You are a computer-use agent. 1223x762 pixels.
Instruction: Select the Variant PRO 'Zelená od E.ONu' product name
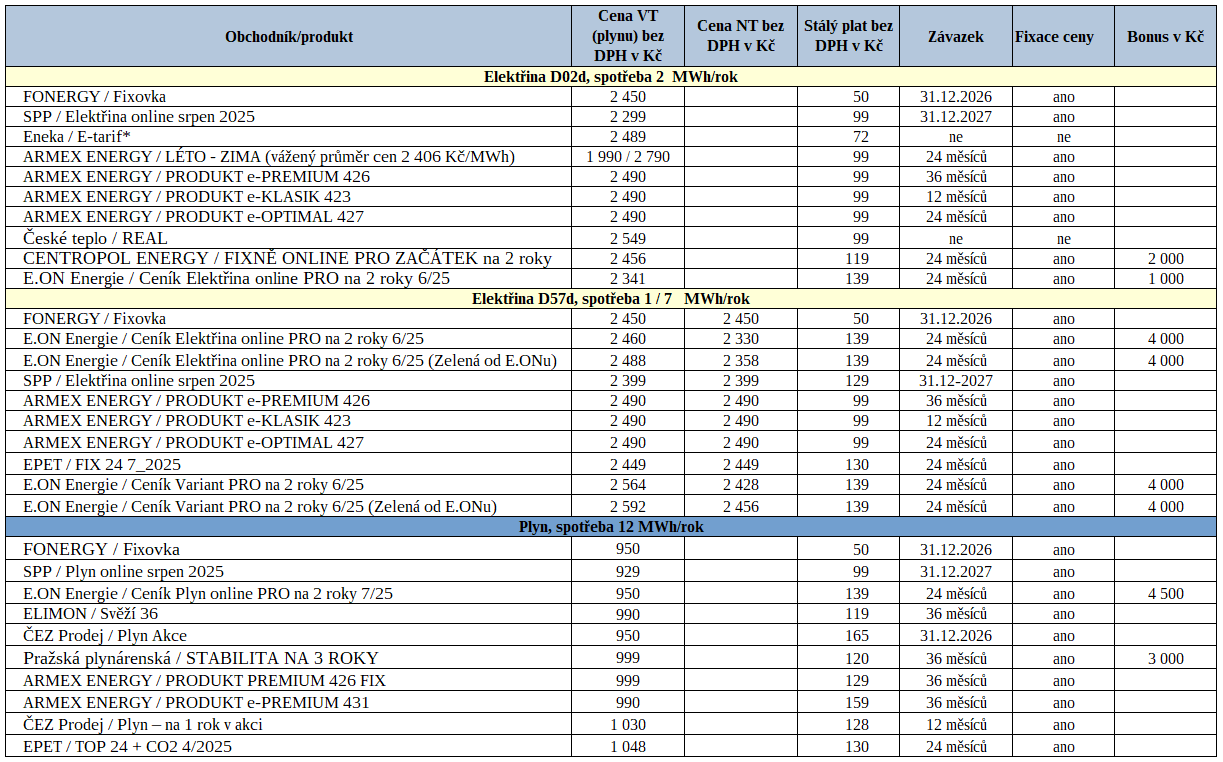(260, 506)
